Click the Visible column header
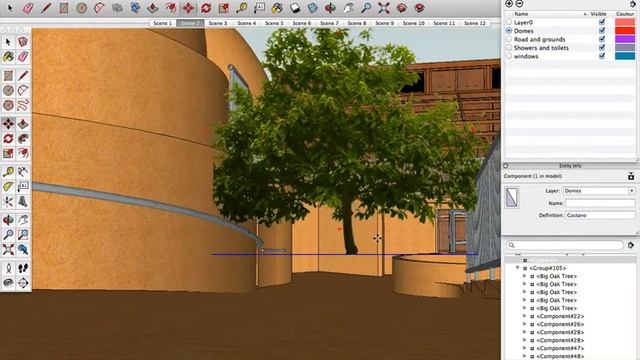This screenshot has height=360, width=640. coord(598,14)
